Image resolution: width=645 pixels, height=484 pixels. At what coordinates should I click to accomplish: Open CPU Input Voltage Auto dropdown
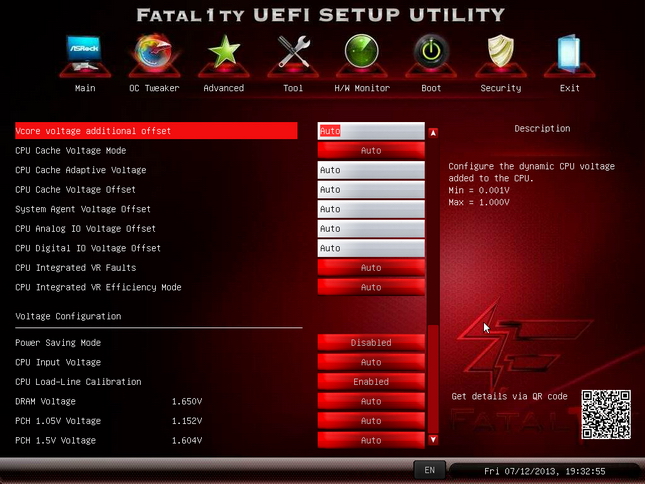tap(371, 362)
